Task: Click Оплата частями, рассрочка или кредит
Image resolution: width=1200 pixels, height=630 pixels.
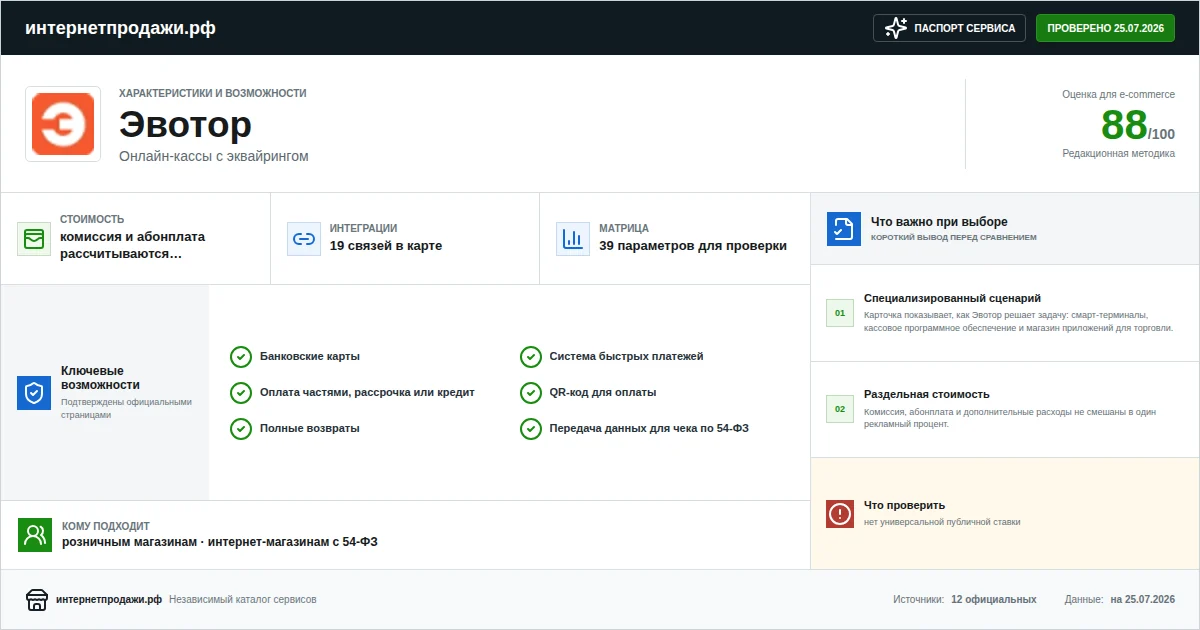Action: click(x=367, y=393)
